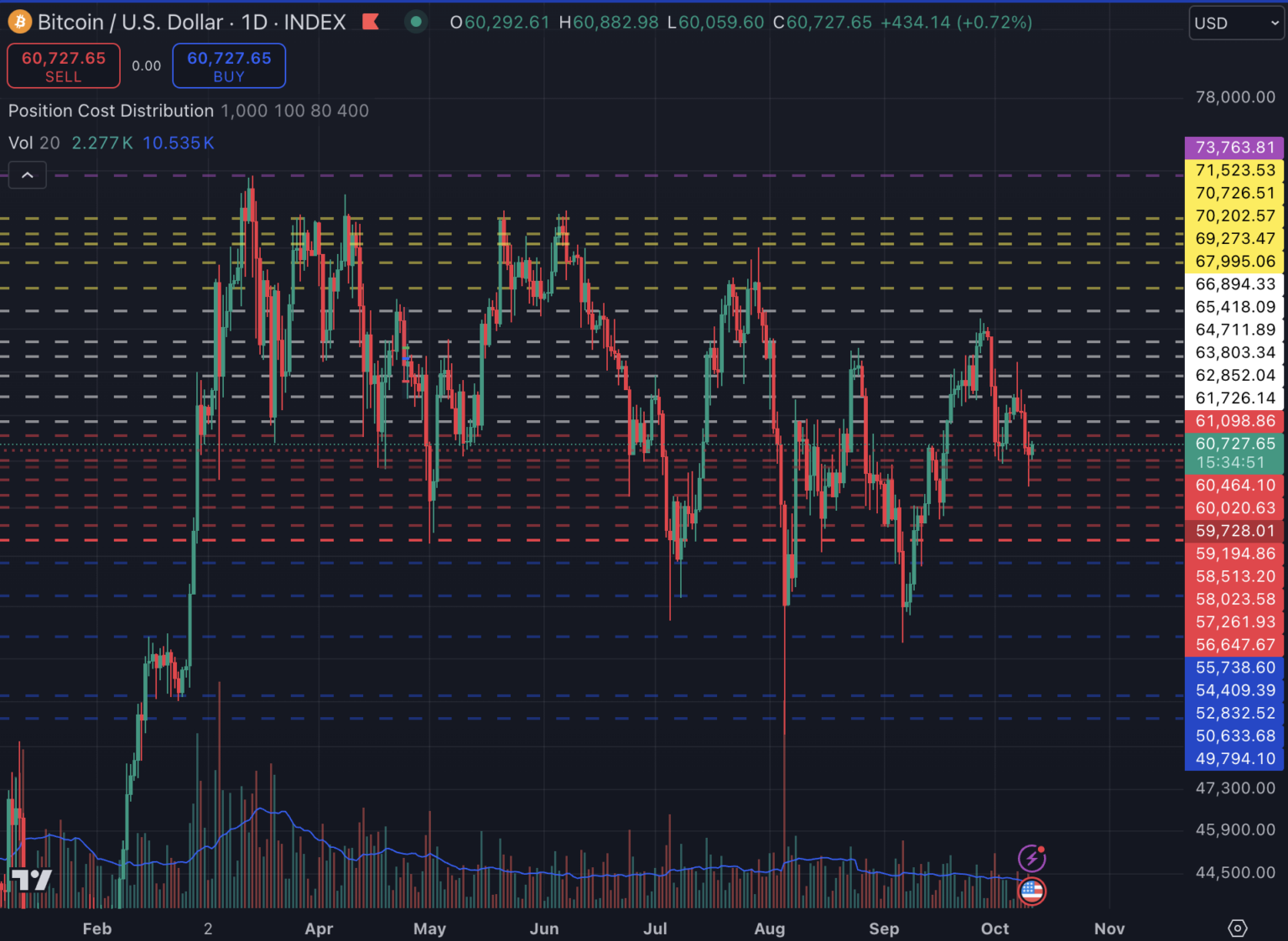Image resolution: width=1288 pixels, height=941 pixels.
Task: Open chart settings hexagon icon
Action: 1238,928
